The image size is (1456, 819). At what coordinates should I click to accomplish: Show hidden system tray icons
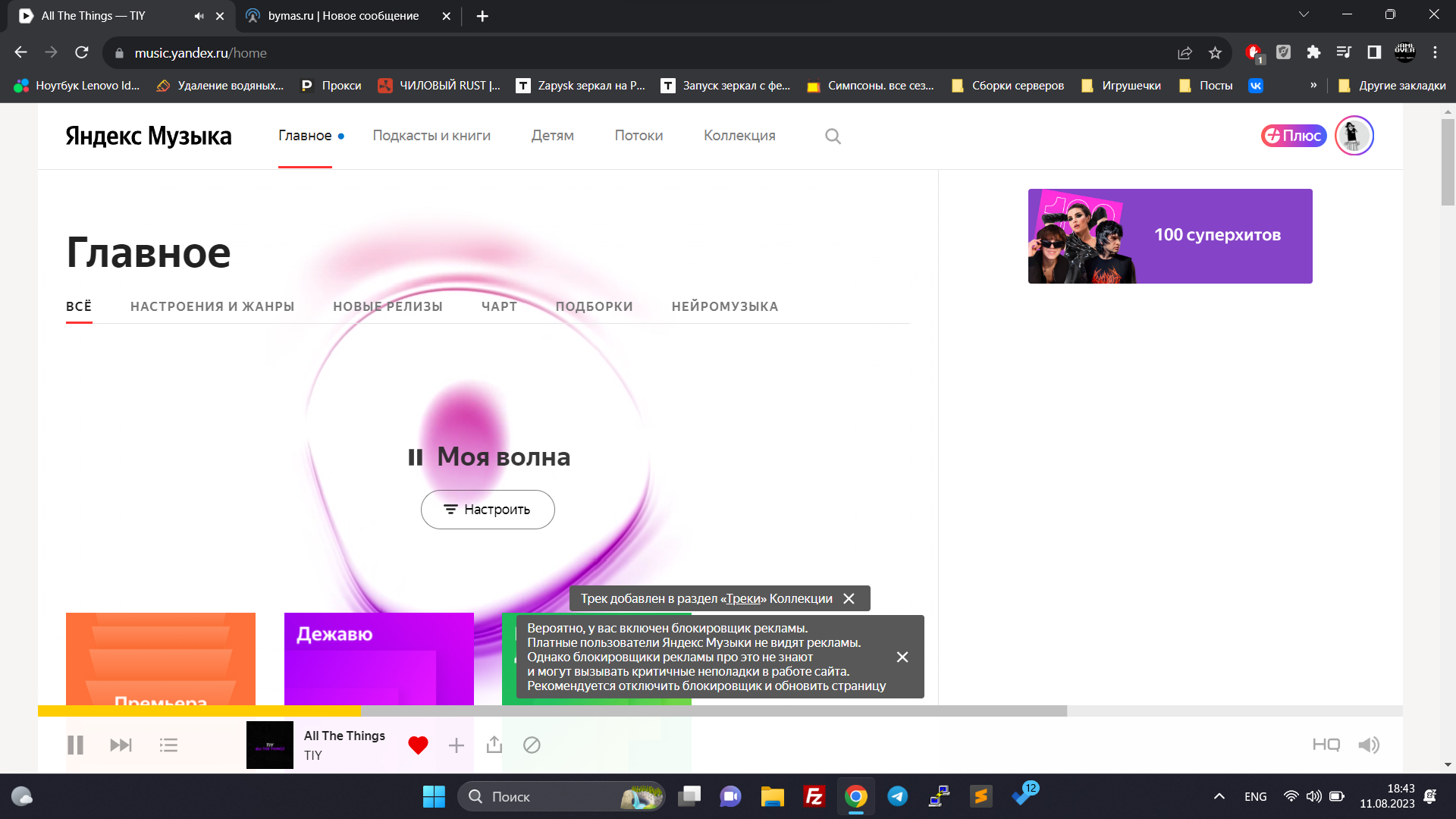tap(1219, 796)
